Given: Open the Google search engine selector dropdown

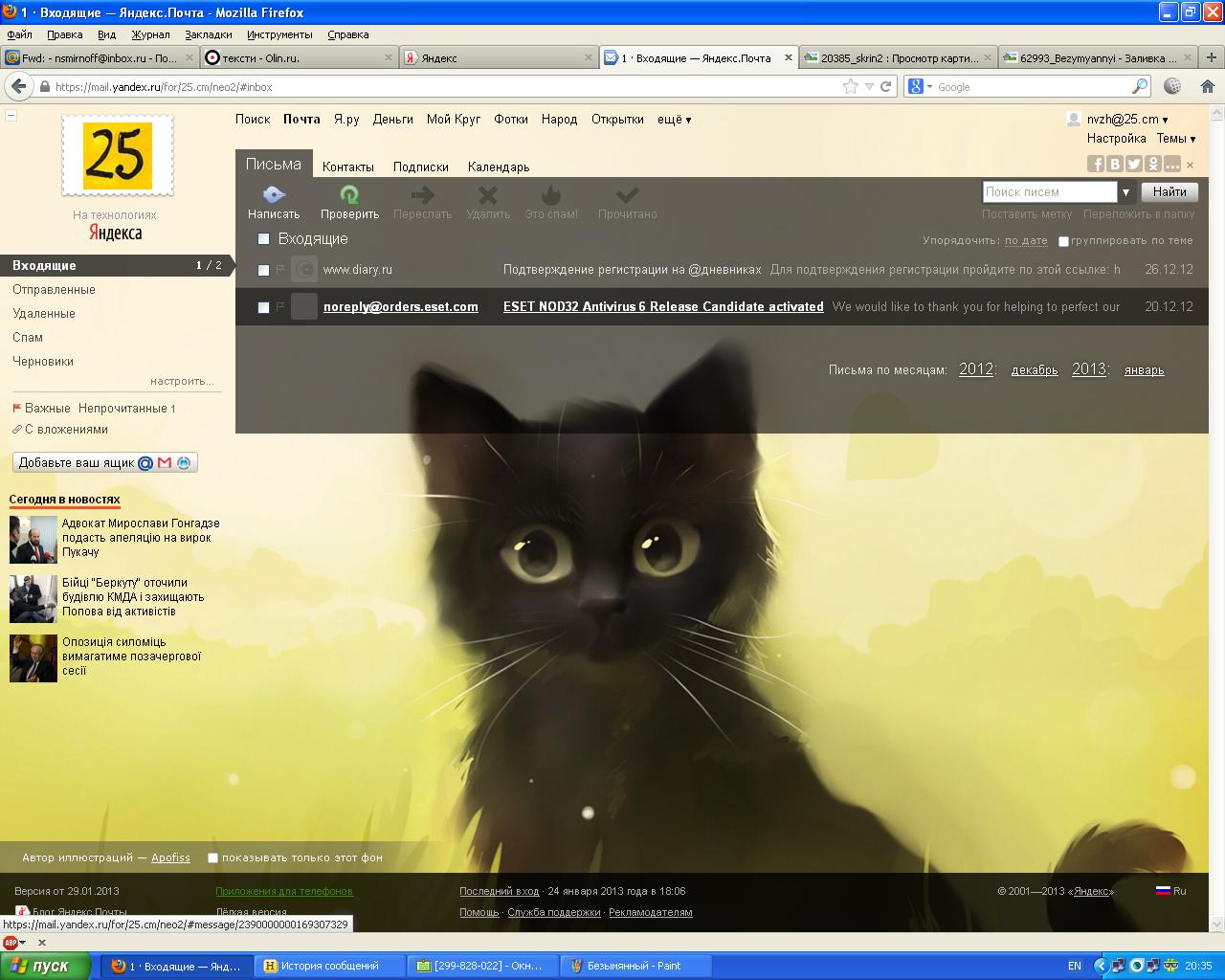Looking at the screenshot, I should pyautogui.click(x=929, y=87).
